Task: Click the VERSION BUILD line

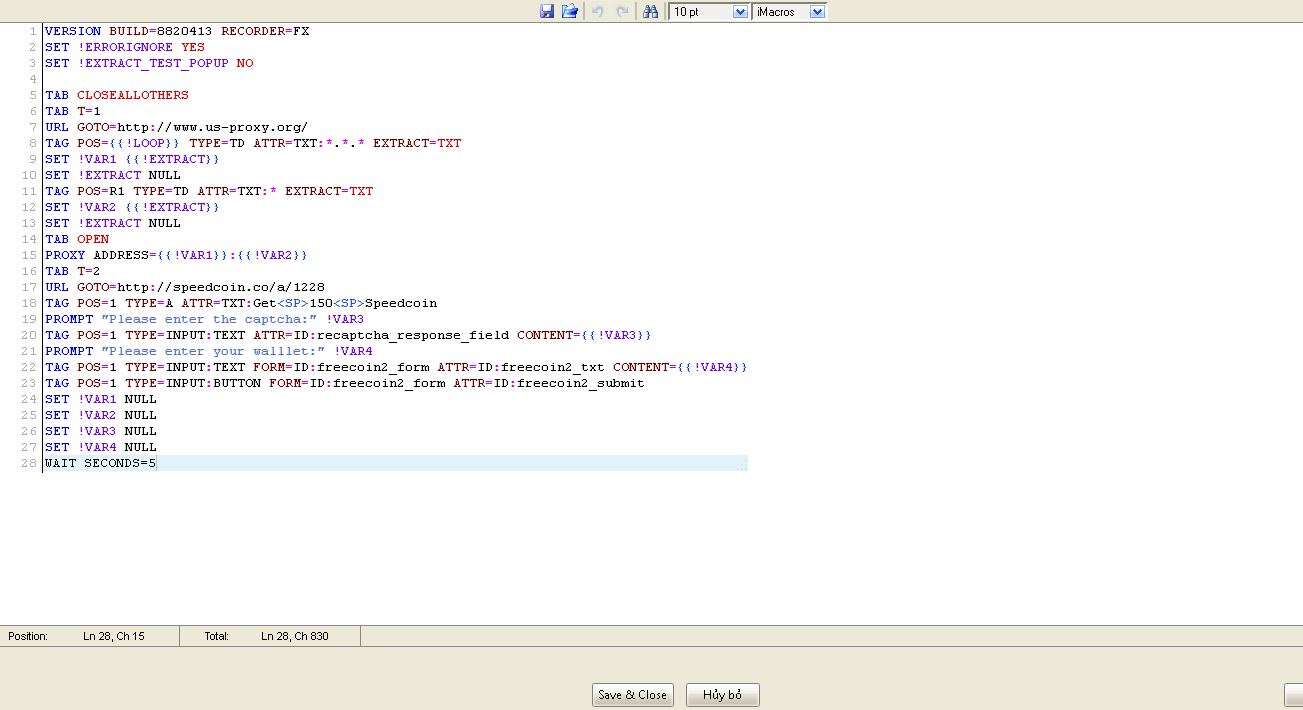Action: pos(176,31)
